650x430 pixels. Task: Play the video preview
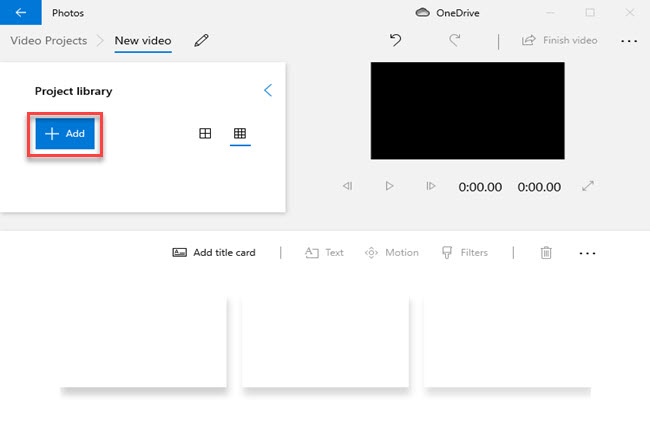(x=389, y=186)
